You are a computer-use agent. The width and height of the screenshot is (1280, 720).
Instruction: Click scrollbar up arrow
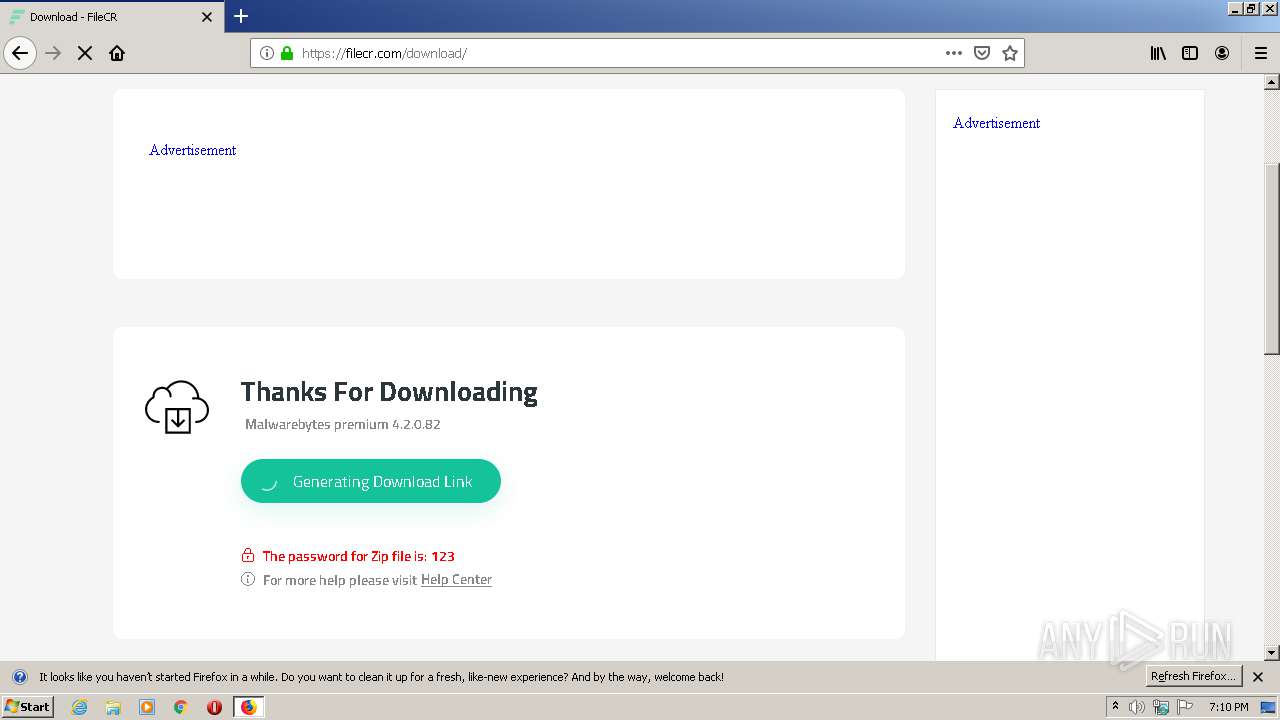(1272, 82)
